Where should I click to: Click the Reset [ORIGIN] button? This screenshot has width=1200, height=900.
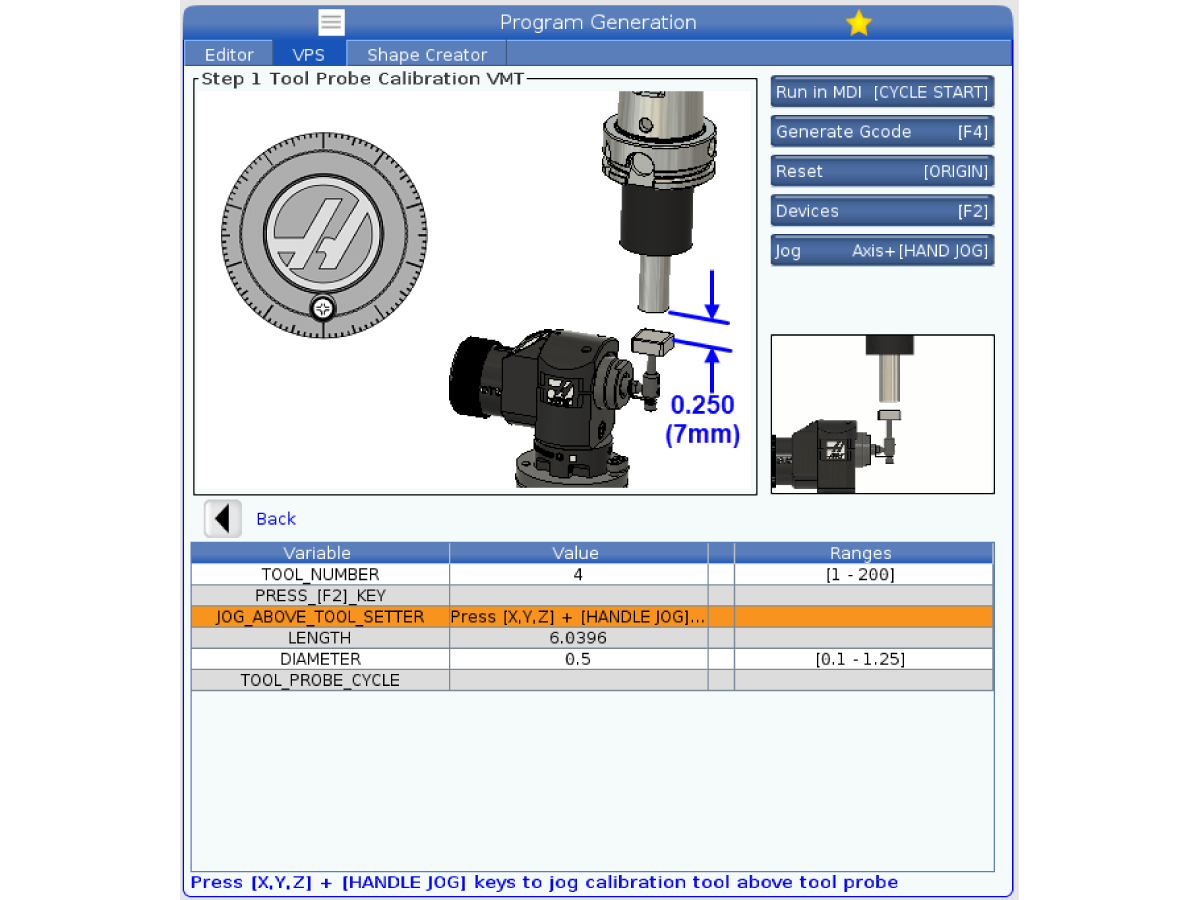[x=882, y=172]
